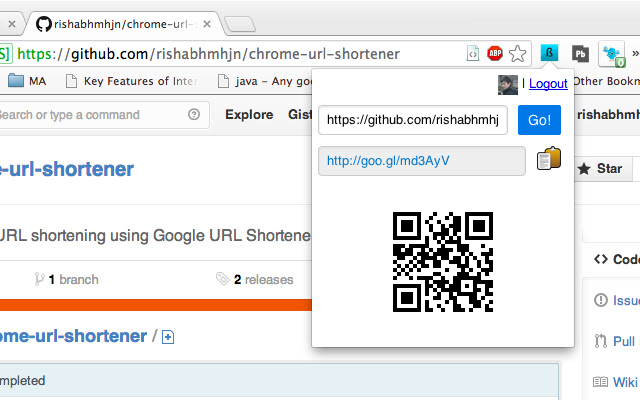This screenshot has height=400, width=640.
Task: Click the rishabhmhjn username link
Action: [608, 115]
